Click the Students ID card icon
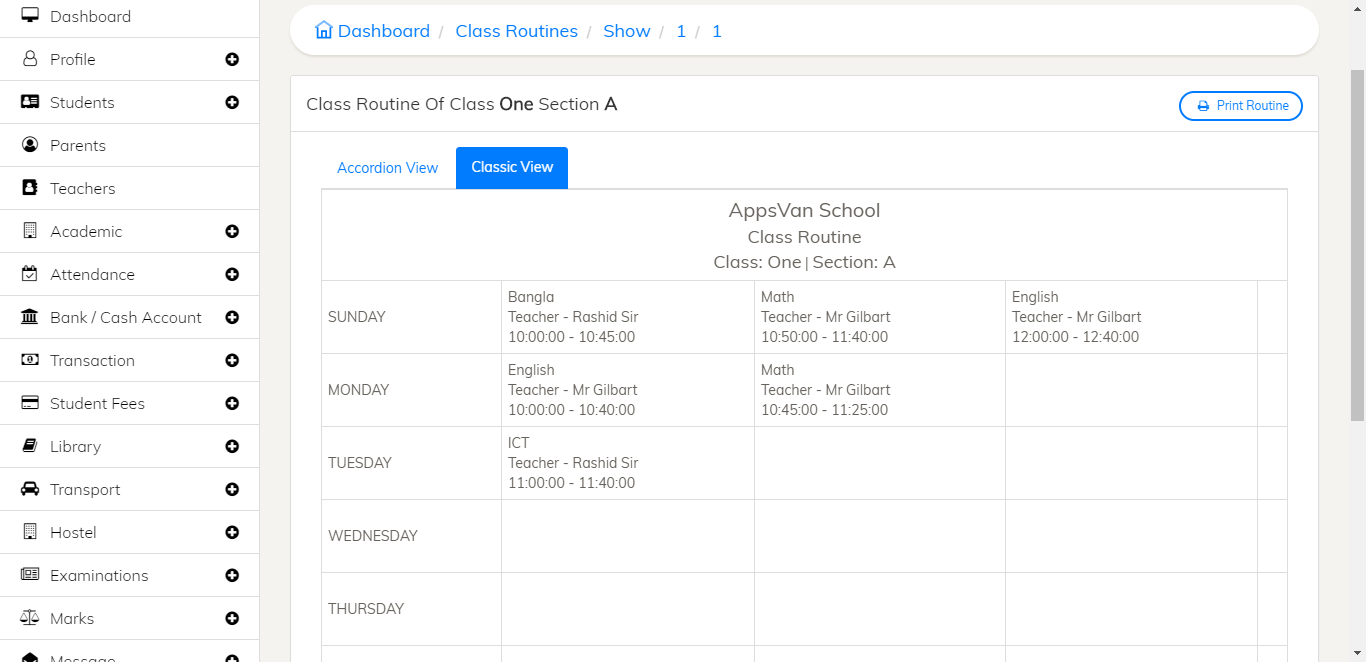 tap(30, 102)
